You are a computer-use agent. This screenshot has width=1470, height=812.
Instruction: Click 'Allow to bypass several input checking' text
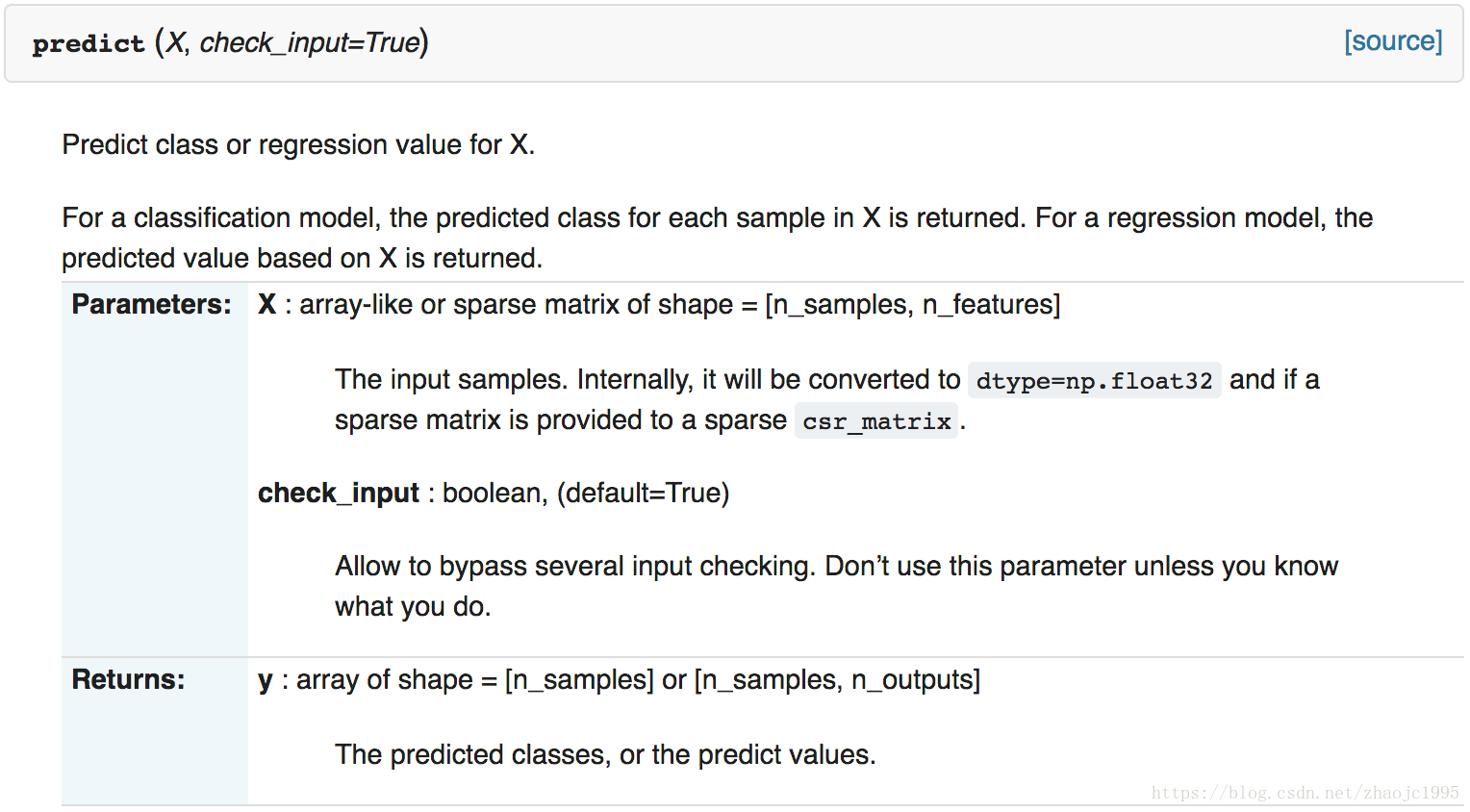click(x=573, y=566)
